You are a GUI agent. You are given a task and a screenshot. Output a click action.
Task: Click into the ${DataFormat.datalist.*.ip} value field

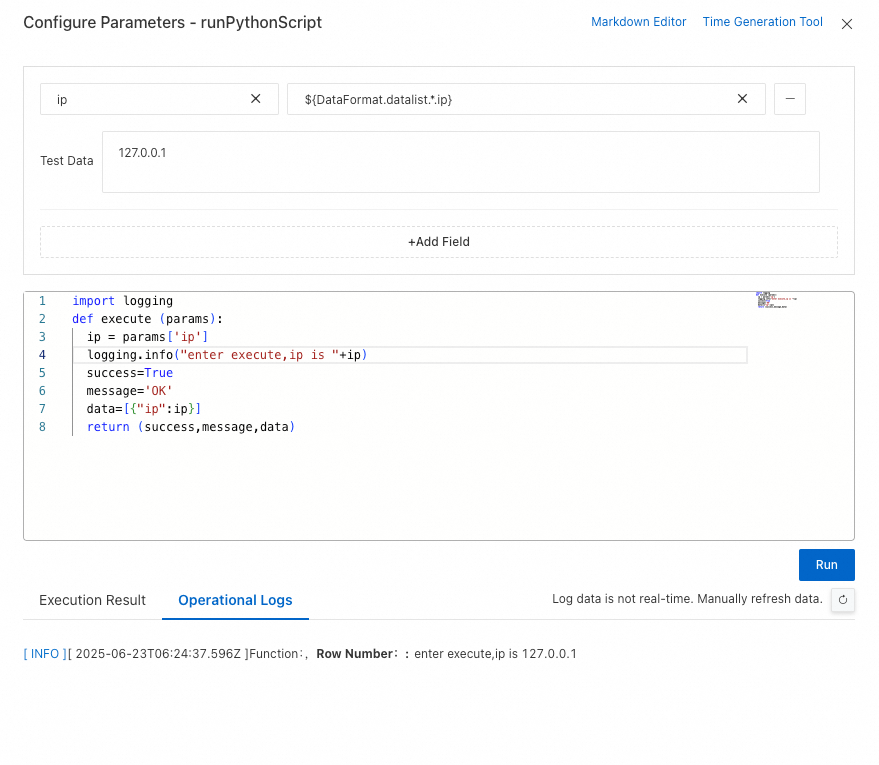click(x=510, y=99)
